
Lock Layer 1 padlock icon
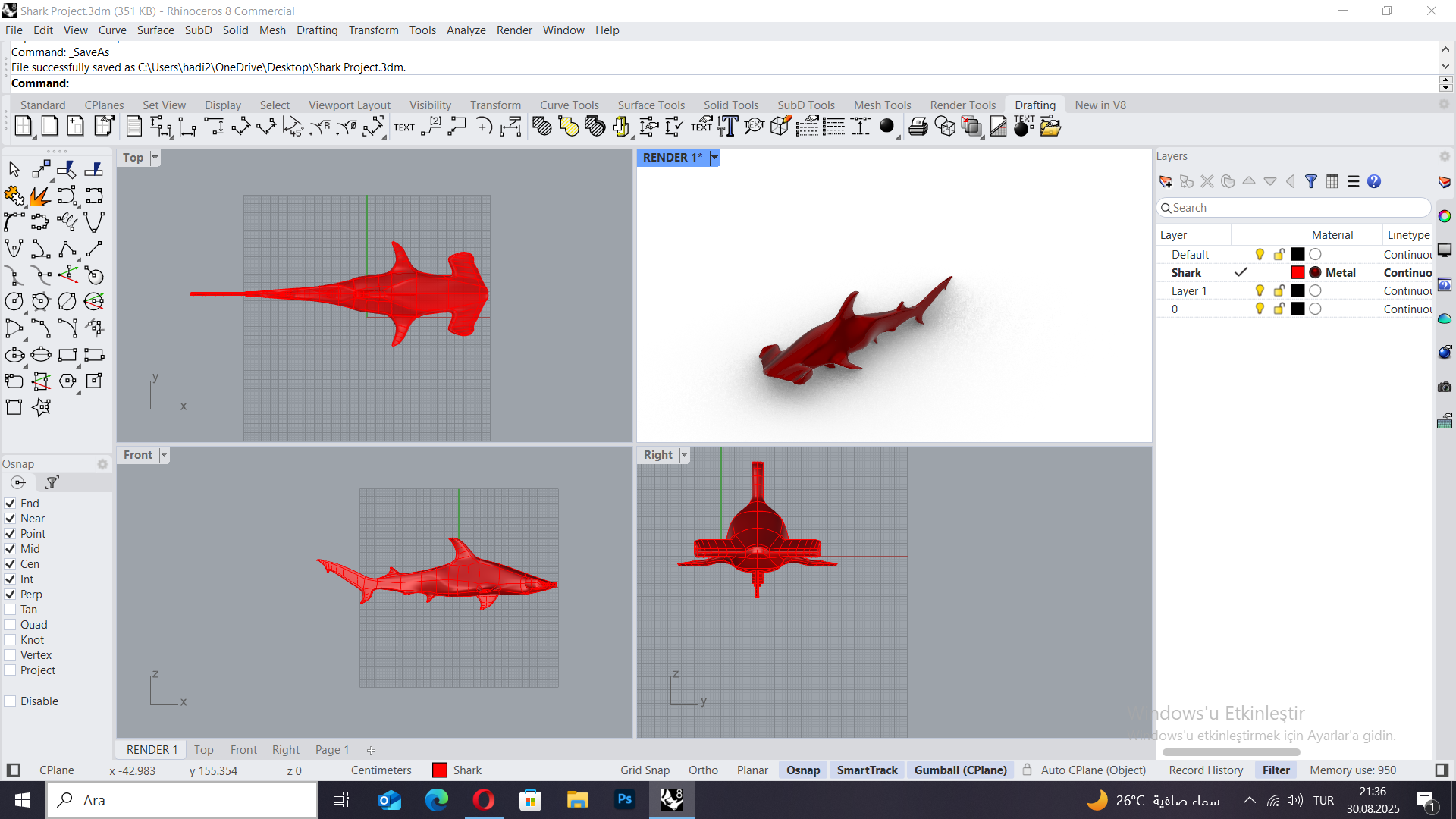(1279, 291)
